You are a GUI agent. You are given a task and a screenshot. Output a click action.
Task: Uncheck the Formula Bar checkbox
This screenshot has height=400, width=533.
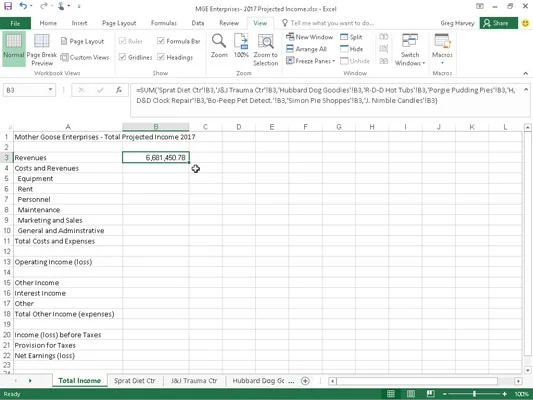[x=161, y=41]
